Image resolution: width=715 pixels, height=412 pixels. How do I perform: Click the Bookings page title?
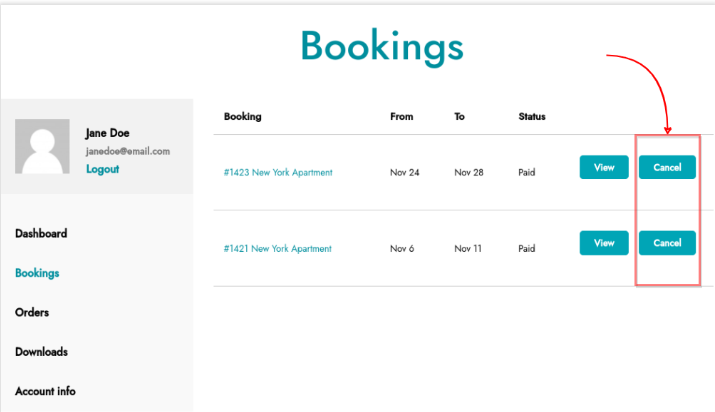382,47
